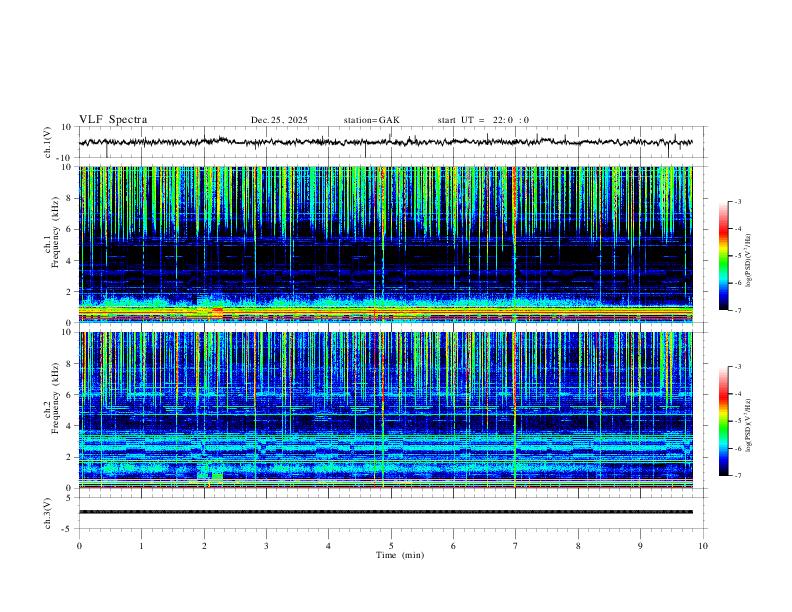Screen dimensions: 792x612
Task: Click time axis tick label "9"
Action: (x=640, y=546)
